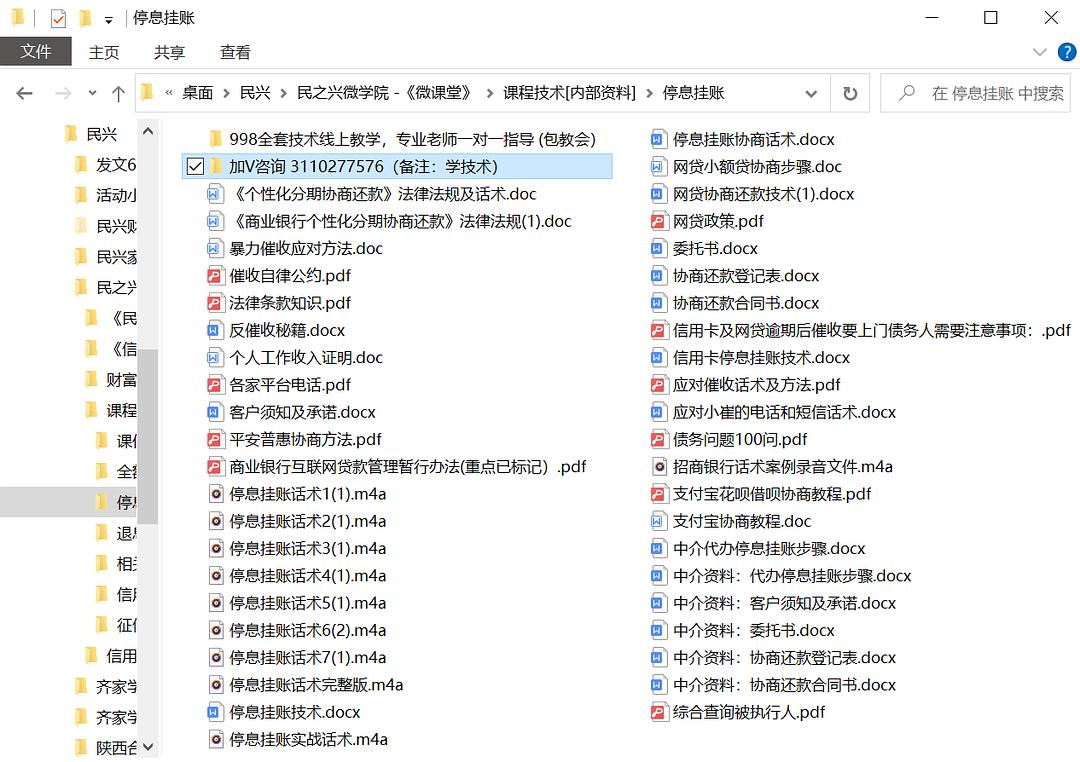Open the 文件 menu
Screen dimensions: 1080x762
[36, 50]
